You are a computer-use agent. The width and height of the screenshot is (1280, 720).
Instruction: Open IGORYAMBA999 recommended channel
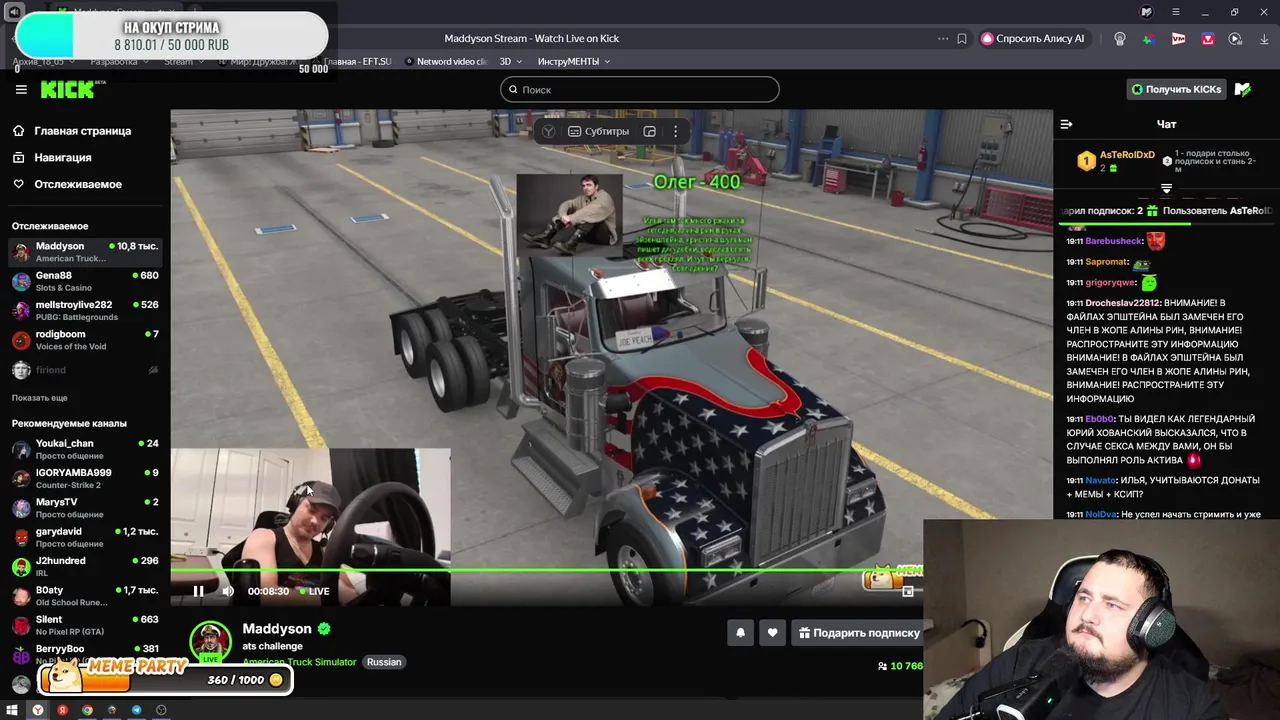(x=85, y=478)
